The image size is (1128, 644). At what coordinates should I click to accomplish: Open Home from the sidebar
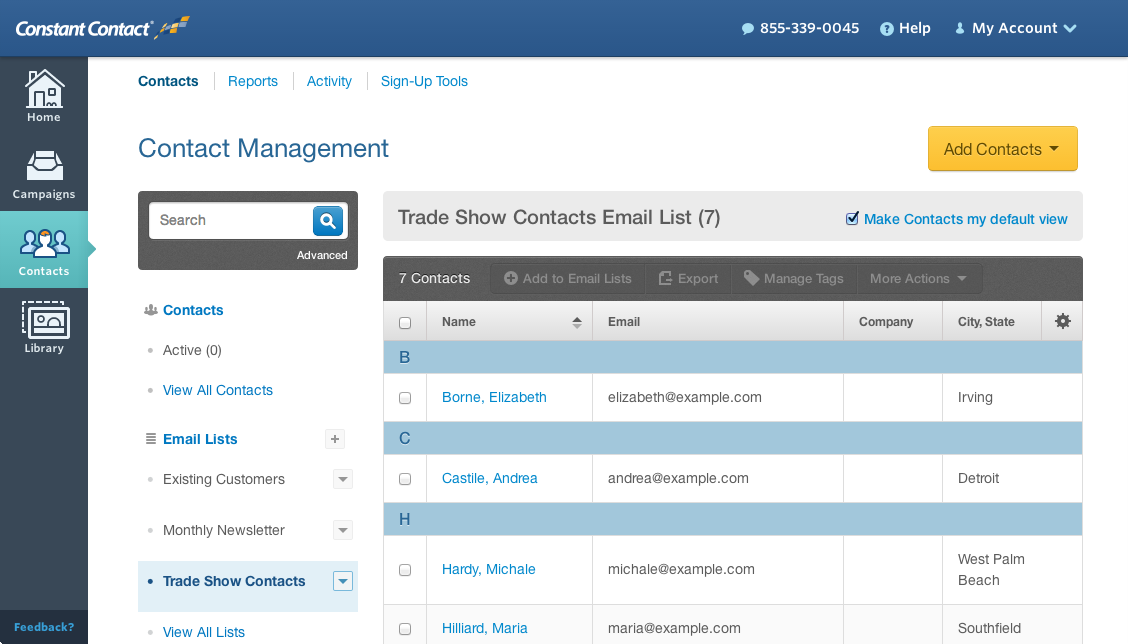(44, 96)
